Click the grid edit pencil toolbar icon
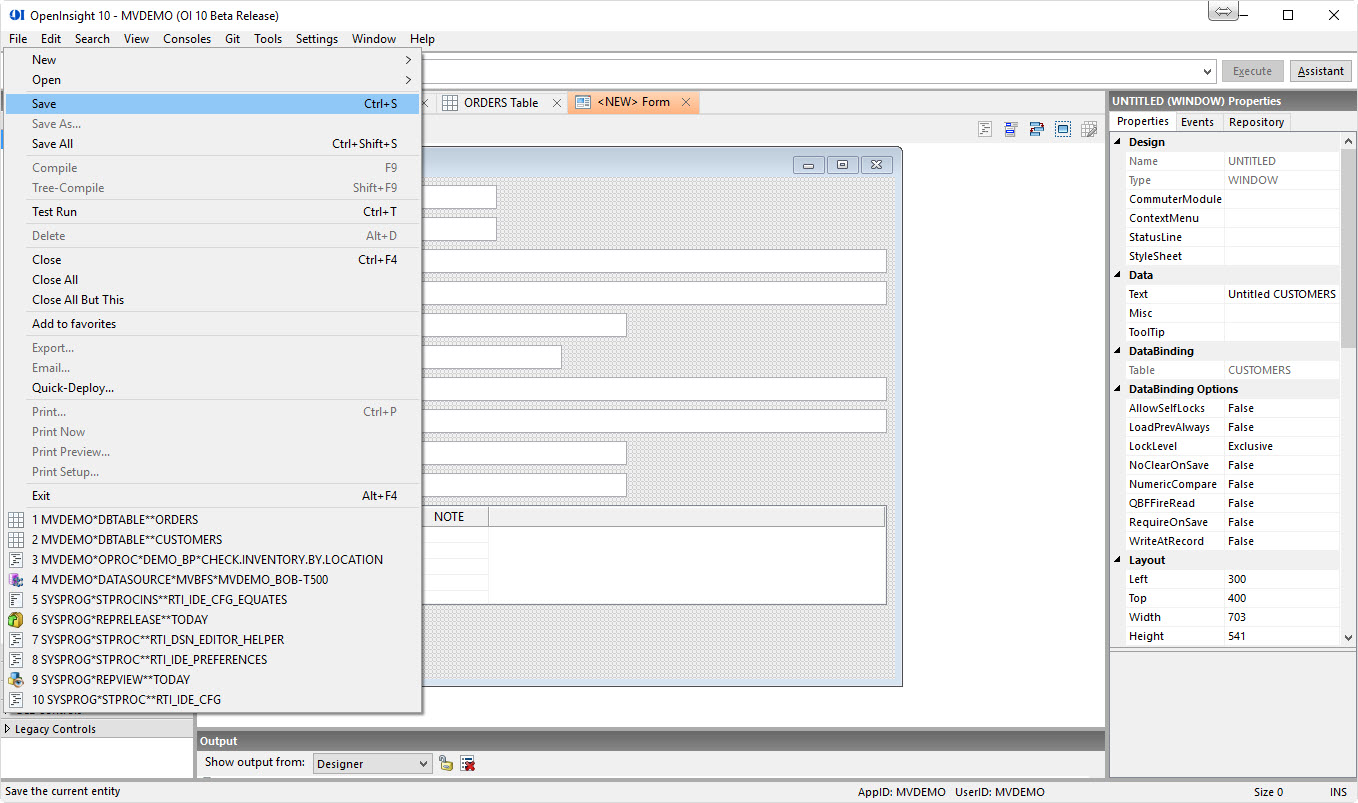1358x803 pixels. [1089, 129]
